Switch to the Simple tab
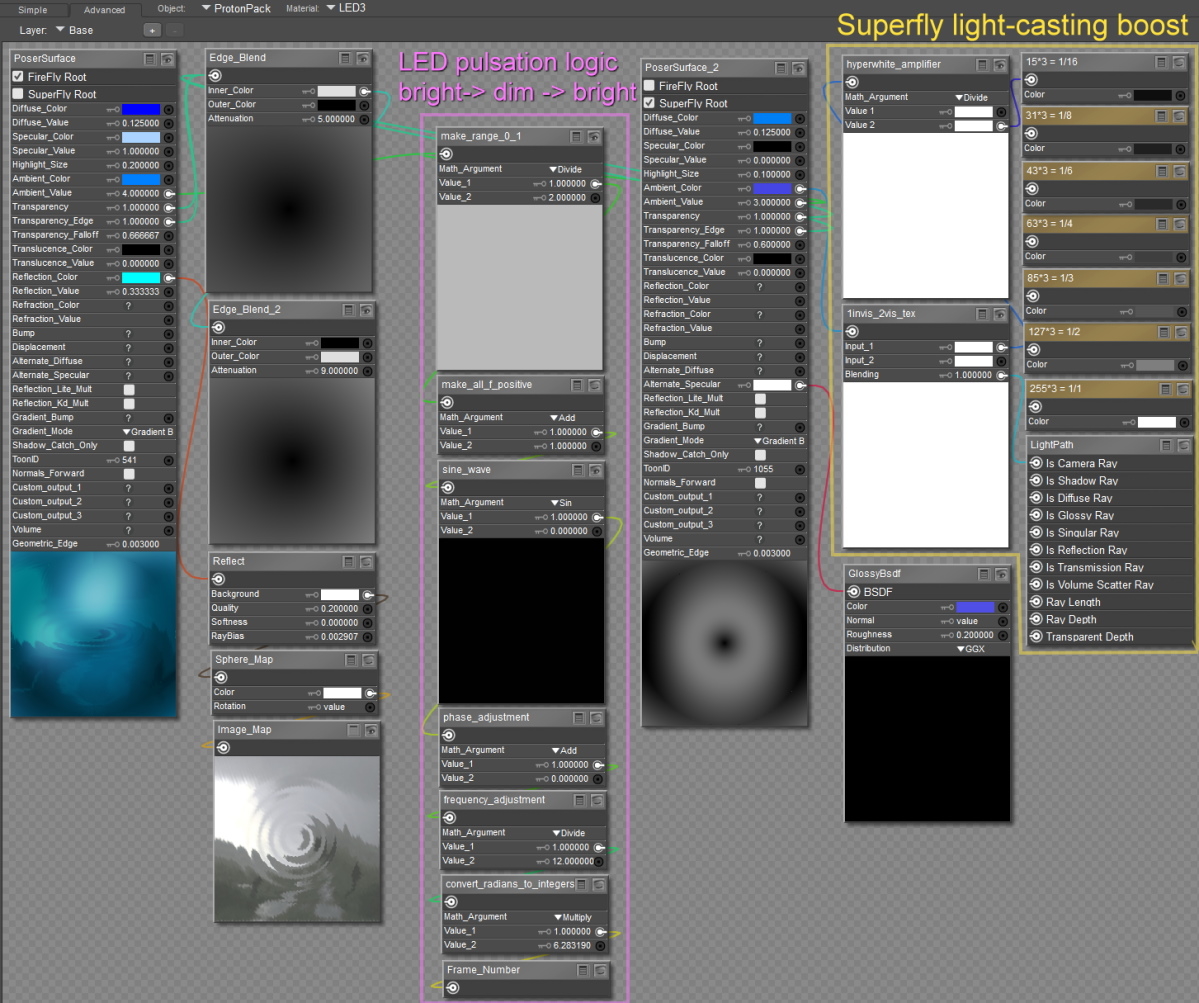This screenshot has height=1003, width=1199. pyautogui.click(x=33, y=10)
